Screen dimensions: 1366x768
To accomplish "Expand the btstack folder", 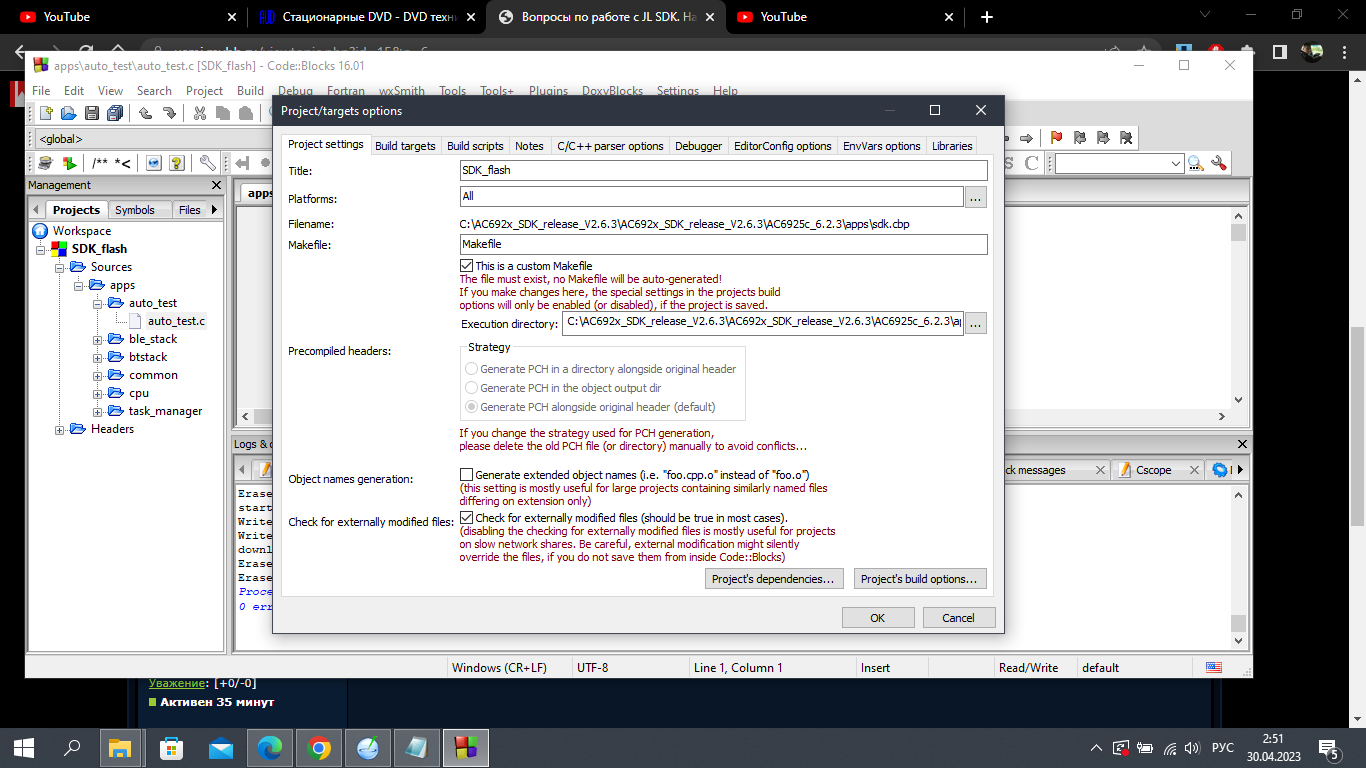I will (x=98, y=357).
